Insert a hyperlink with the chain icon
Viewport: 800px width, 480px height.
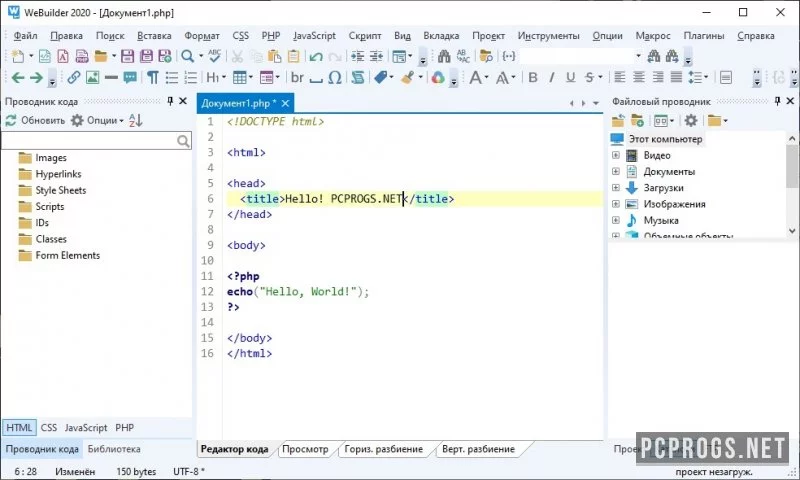coord(73,78)
